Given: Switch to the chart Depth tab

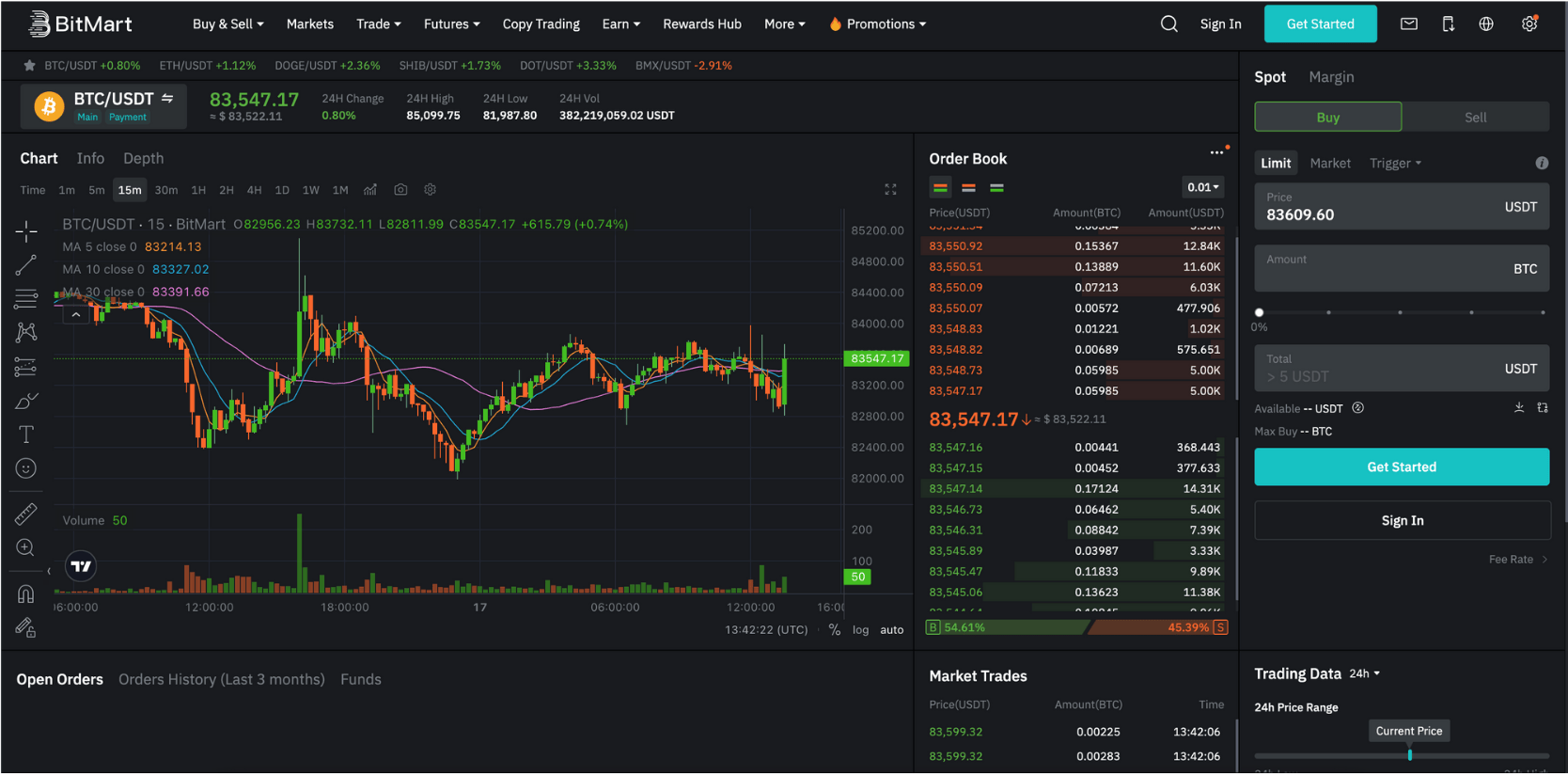Looking at the screenshot, I should [143, 159].
